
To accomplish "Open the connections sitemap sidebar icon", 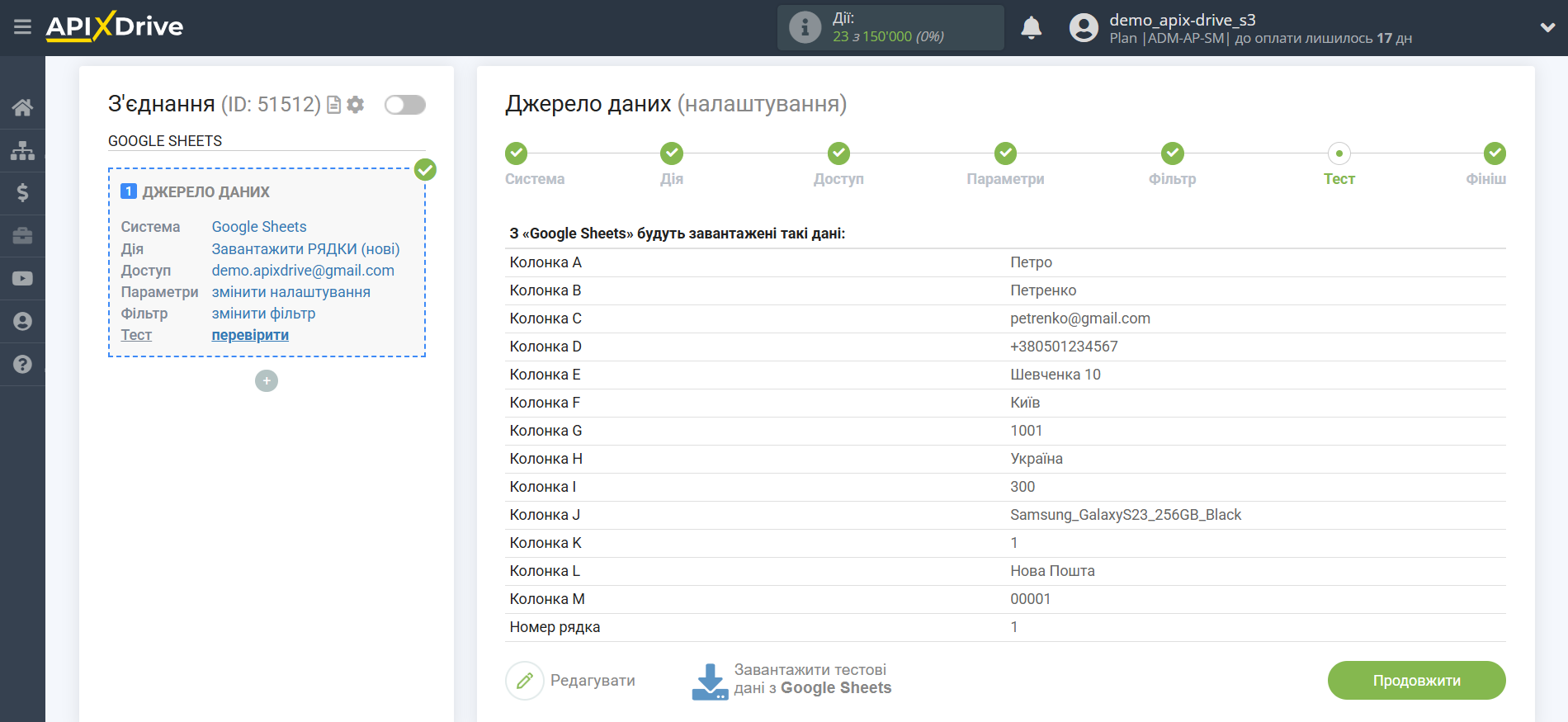I will point(22,150).
